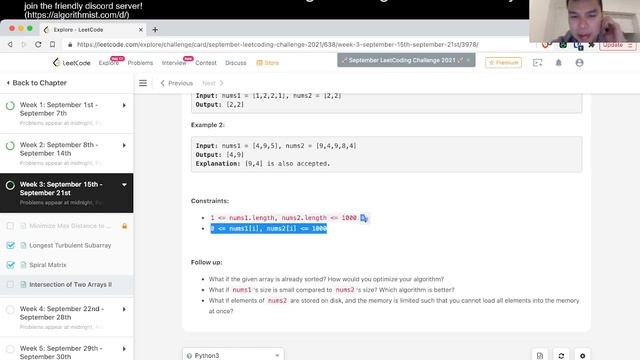The image size is (640, 360).
Task: Open the Explore nav item
Action: click(109, 63)
